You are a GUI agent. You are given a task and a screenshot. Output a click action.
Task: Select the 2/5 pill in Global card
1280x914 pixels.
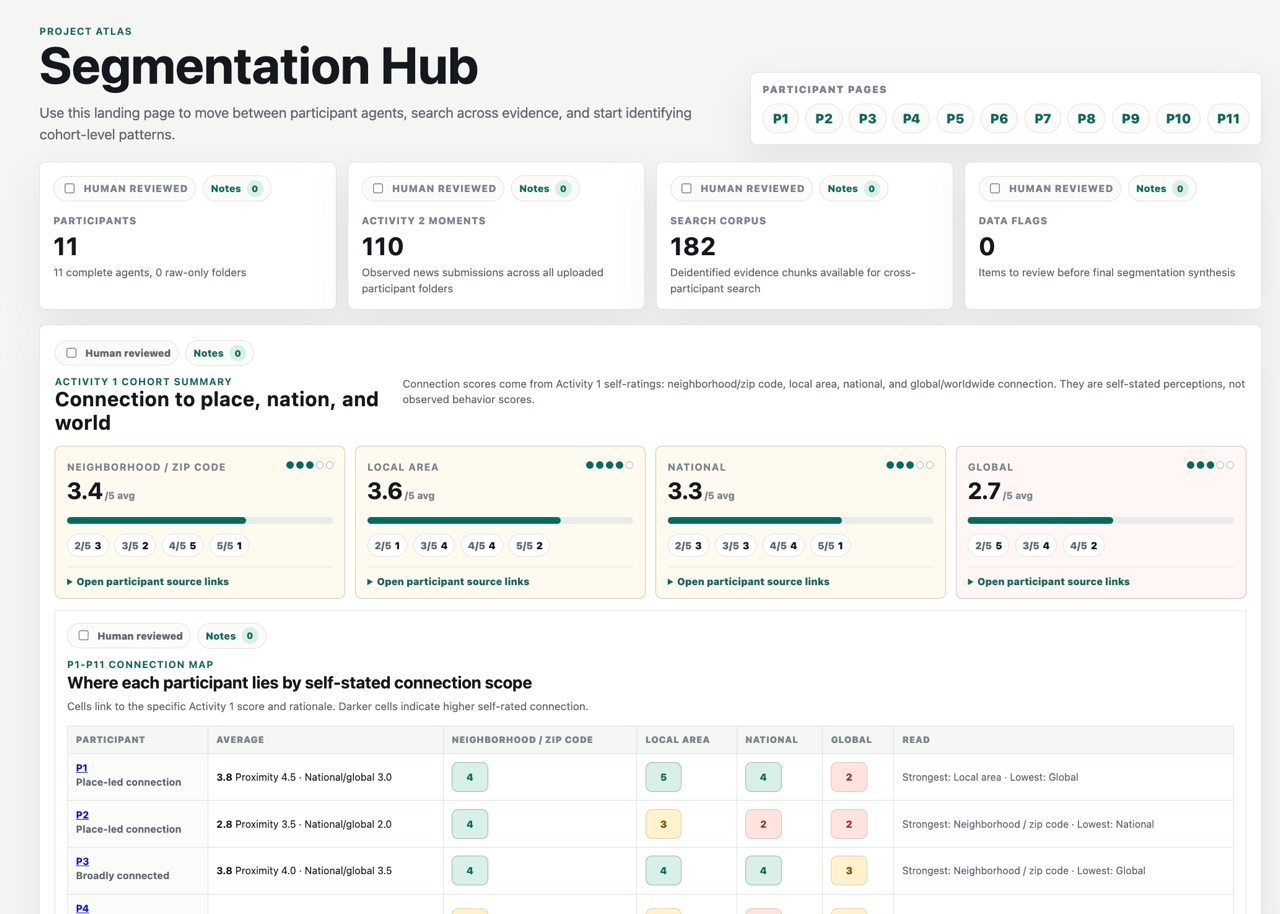(989, 546)
